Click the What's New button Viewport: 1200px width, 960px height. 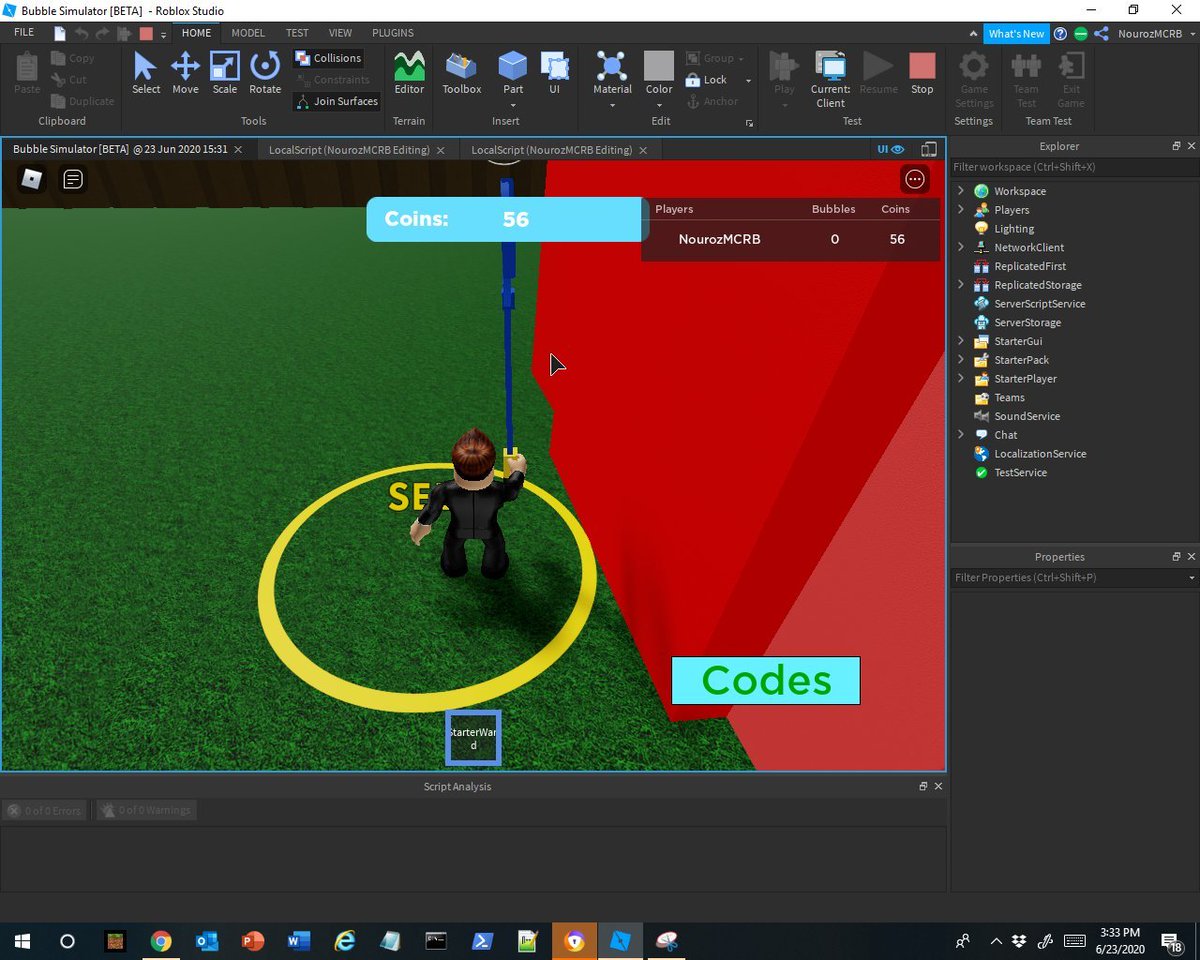coord(1016,33)
